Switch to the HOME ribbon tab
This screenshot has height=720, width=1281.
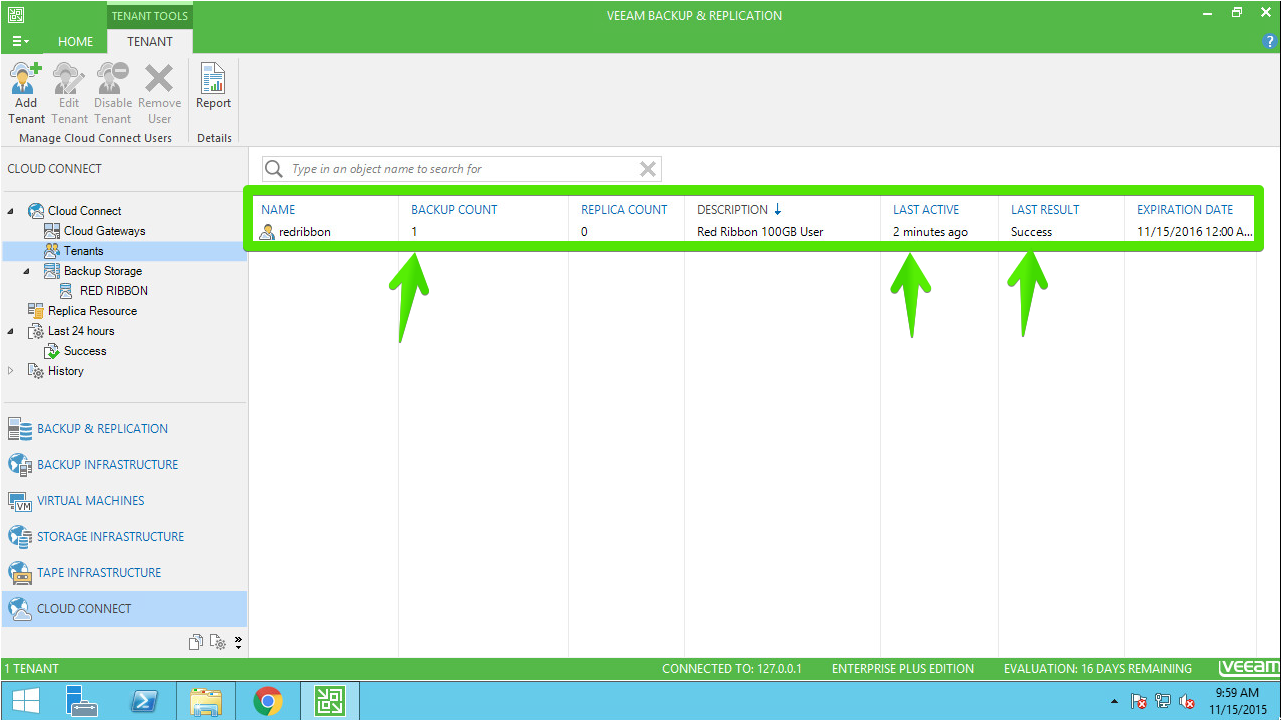[75, 42]
